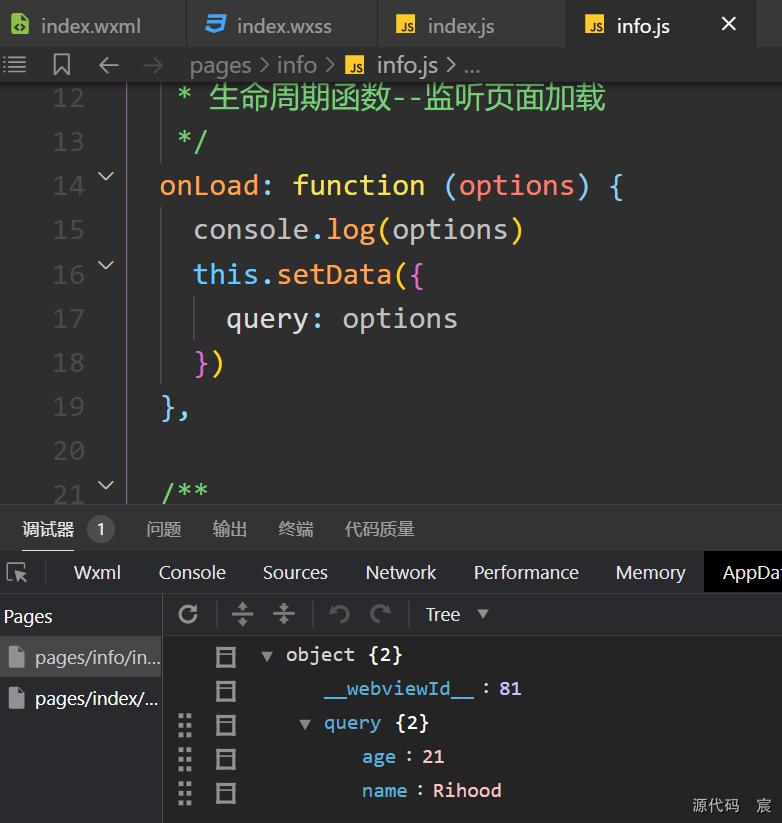The height and width of the screenshot is (823, 782).
Task: Open action menu for __webviewId__ row
Action: [226, 691]
